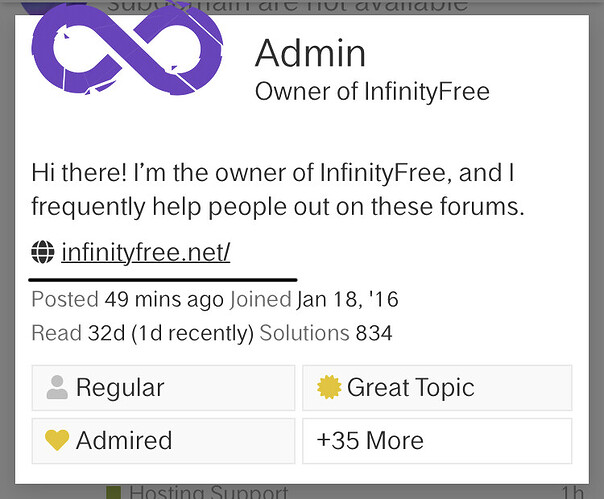The height and width of the screenshot is (499, 604).
Task: Click the yellow heart Admired icon
Action: click(57, 440)
